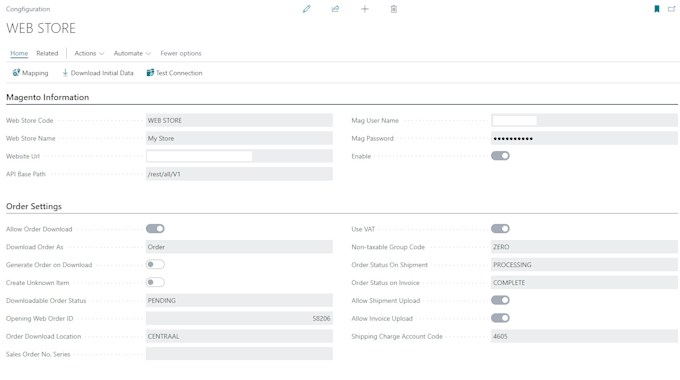Toggle Allow Shipment Upload switch

pyautogui.click(x=500, y=300)
